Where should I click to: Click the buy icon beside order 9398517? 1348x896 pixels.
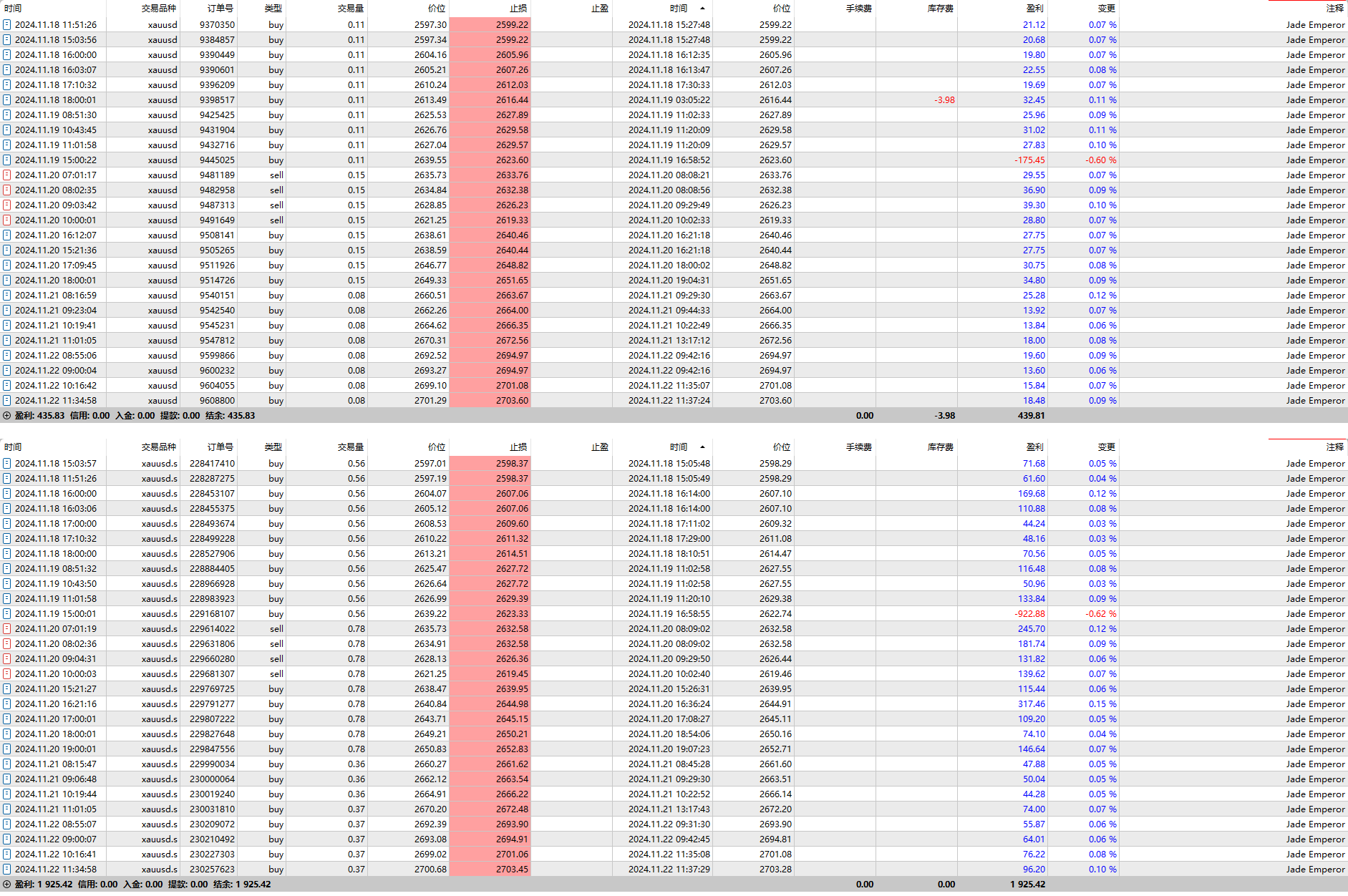tap(6, 99)
